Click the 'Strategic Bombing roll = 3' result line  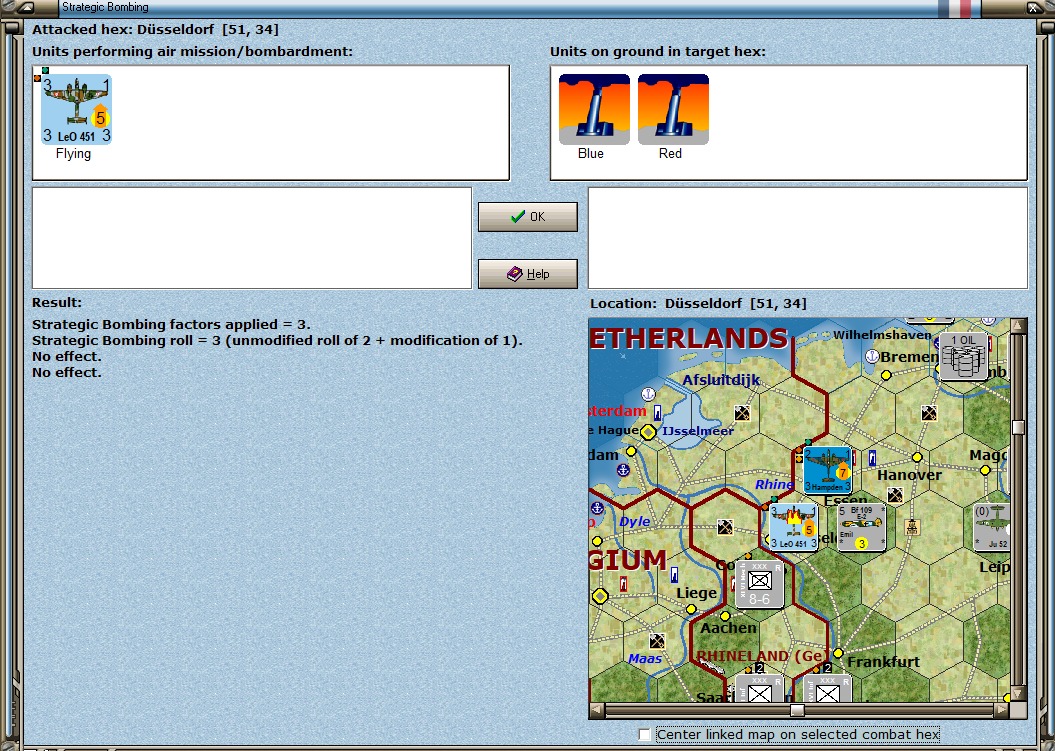coord(277,341)
